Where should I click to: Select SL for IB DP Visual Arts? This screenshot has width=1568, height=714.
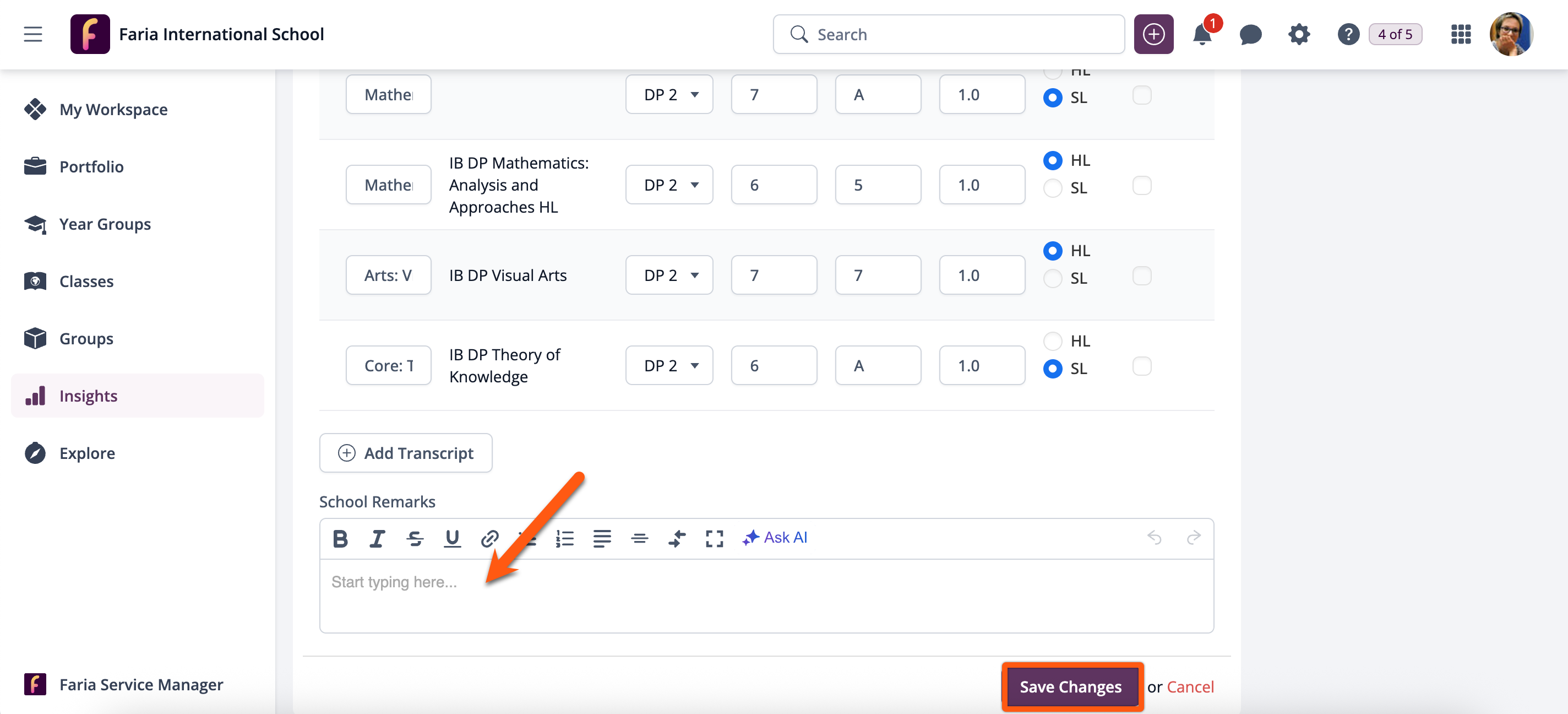pos(1053,278)
